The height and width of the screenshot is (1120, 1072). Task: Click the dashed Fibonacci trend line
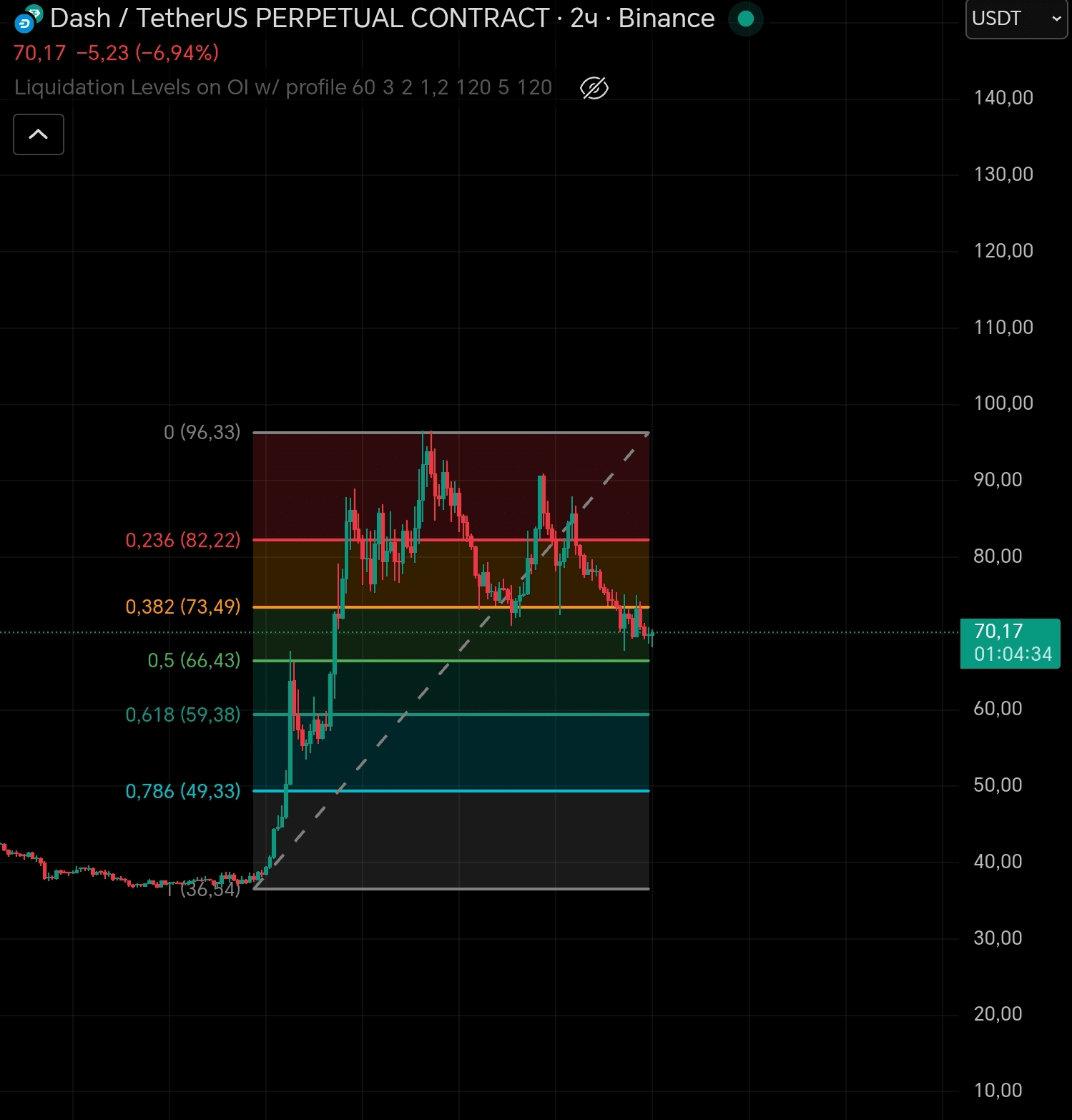[x=451, y=661]
